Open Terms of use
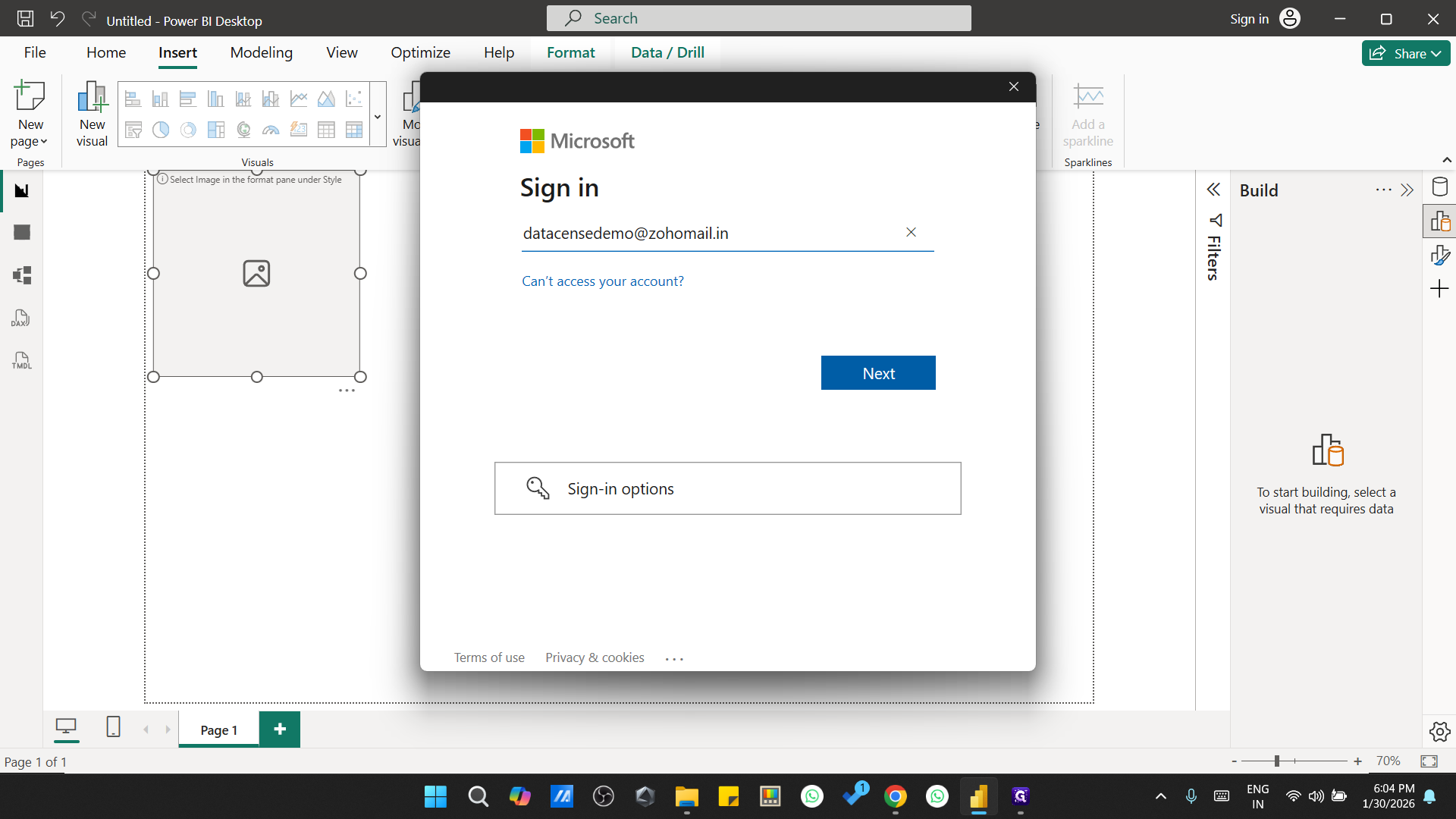 [x=488, y=657]
